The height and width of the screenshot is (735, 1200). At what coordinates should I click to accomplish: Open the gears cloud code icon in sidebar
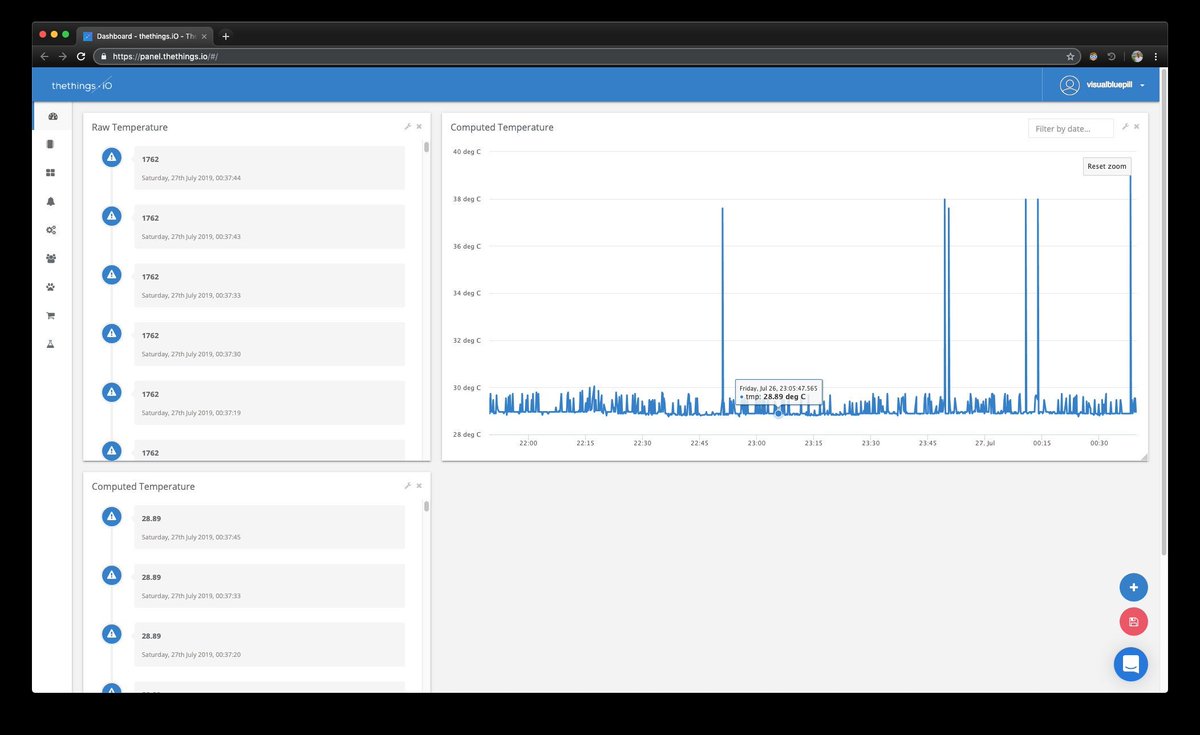51,230
